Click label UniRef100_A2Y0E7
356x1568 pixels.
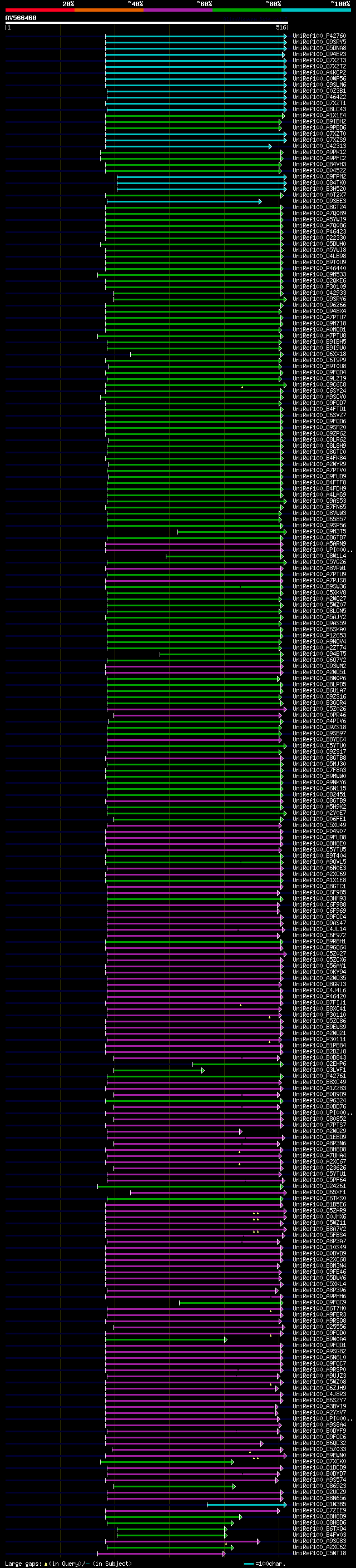click(x=319, y=813)
